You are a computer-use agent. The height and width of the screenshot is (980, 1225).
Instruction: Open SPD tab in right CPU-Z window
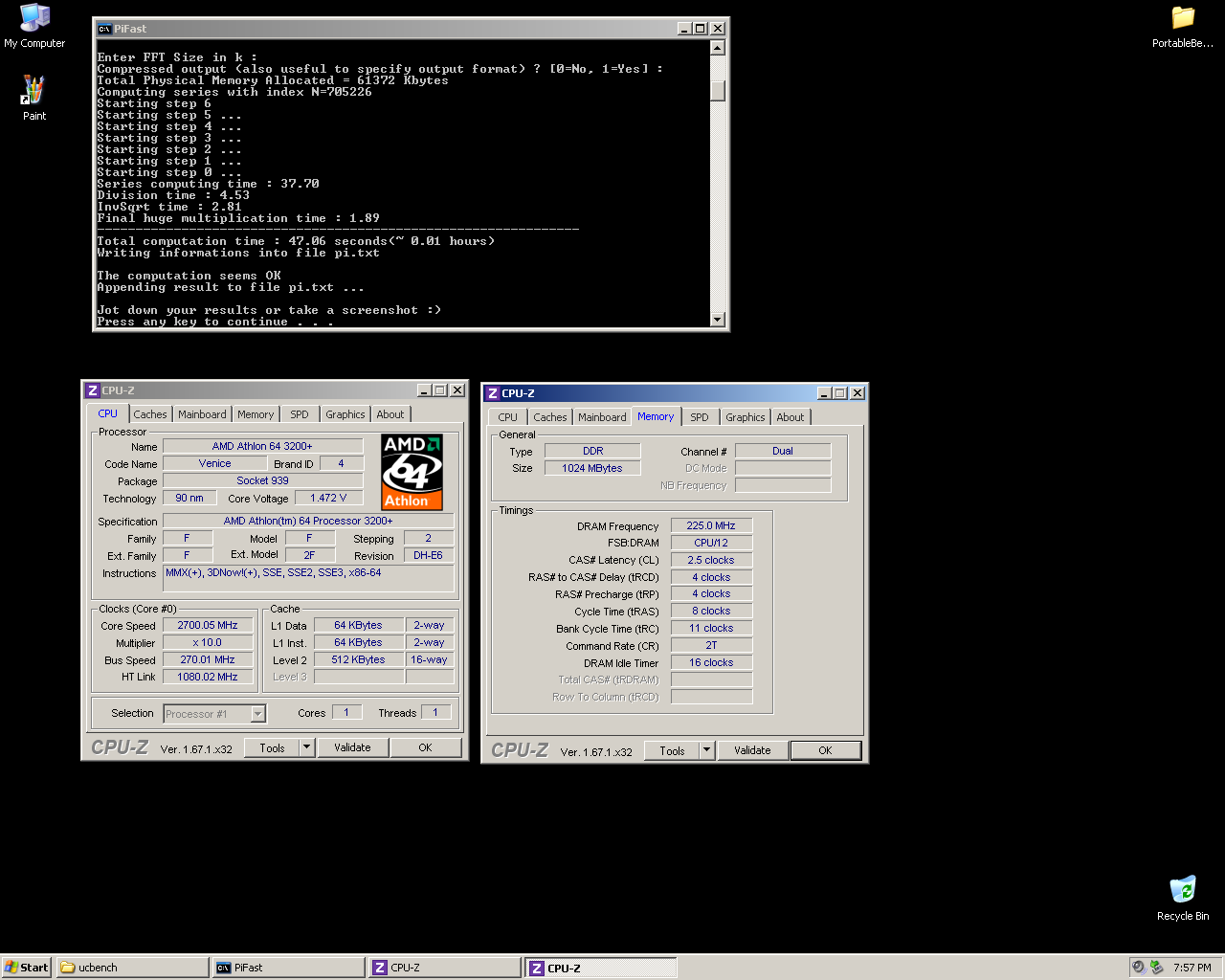coord(700,417)
